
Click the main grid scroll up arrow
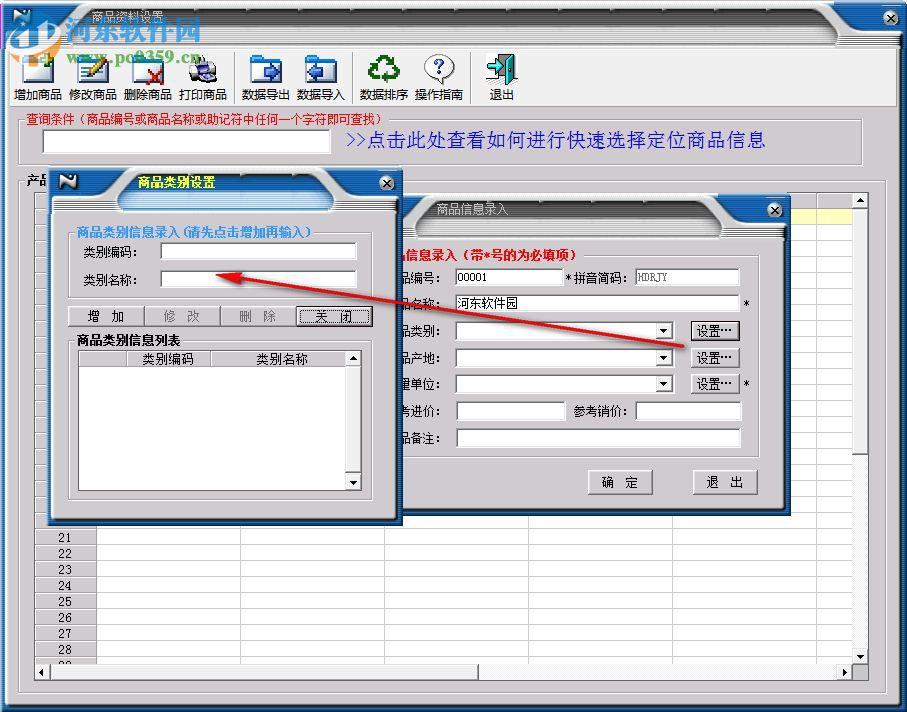[x=860, y=201]
